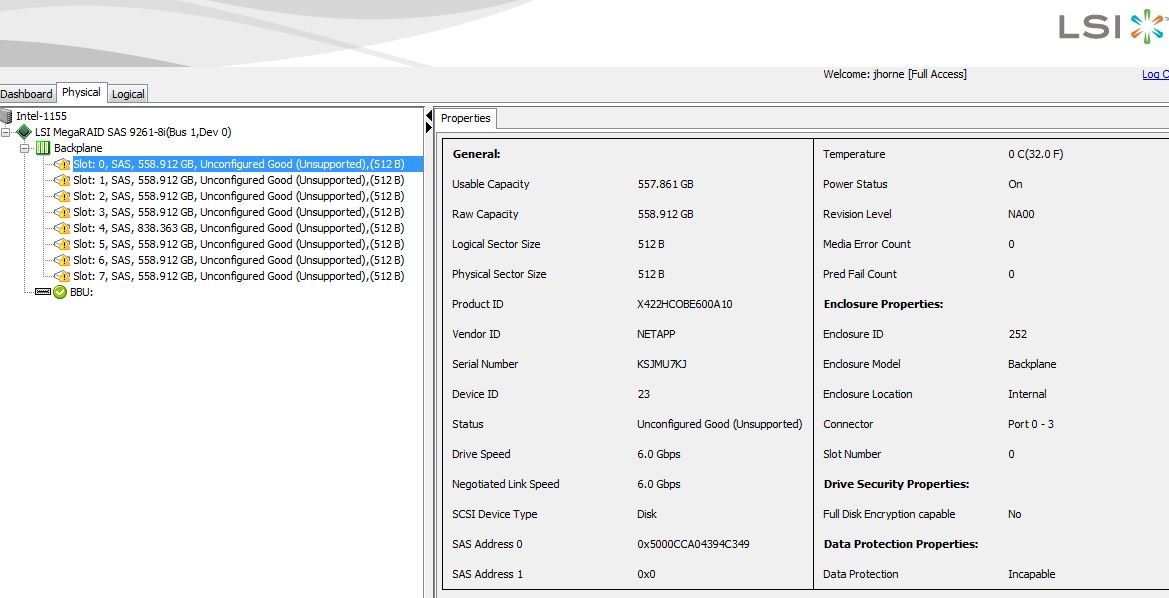The image size is (1169, 598).
Task: Click Vendor ID value NETAPP
Action: pyautogui.click(x=656, y=334)
